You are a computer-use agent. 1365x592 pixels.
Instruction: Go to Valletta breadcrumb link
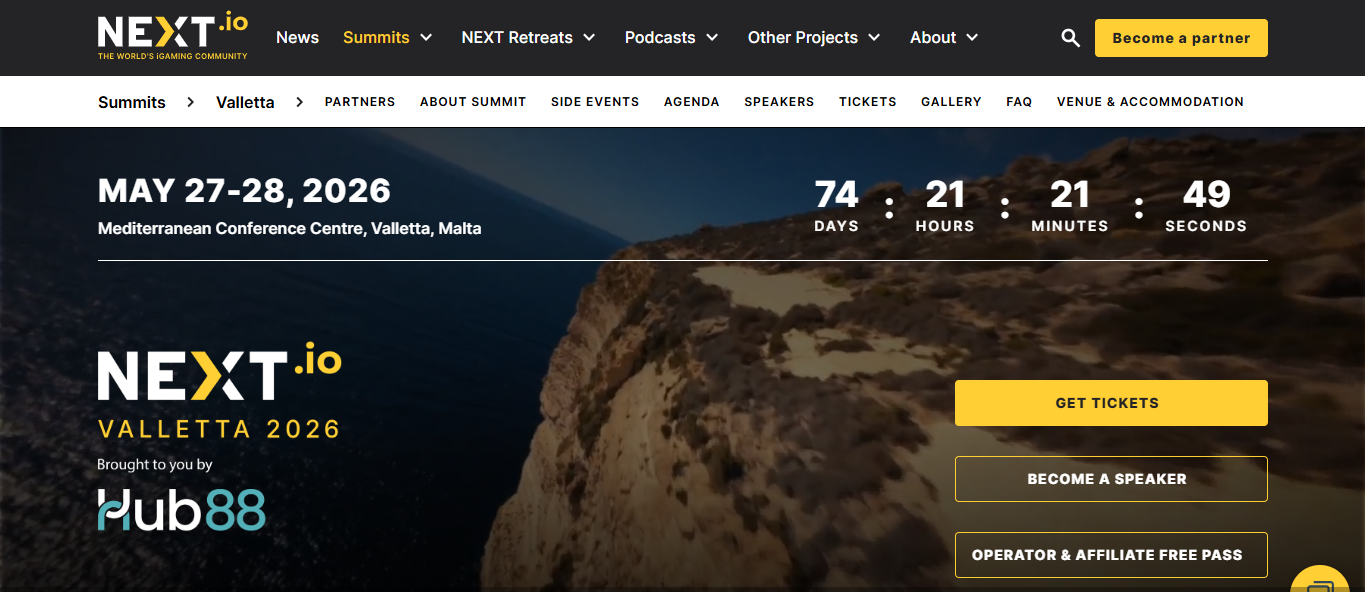click(x=245, y=102)
